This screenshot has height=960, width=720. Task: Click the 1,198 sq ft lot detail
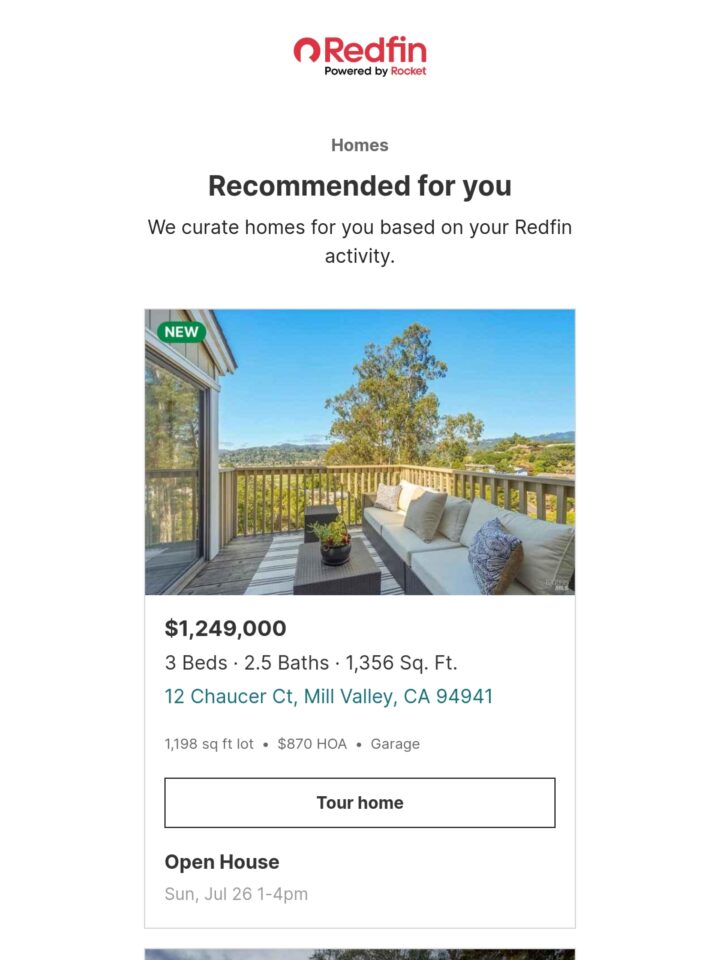click(x=209, y=744)
